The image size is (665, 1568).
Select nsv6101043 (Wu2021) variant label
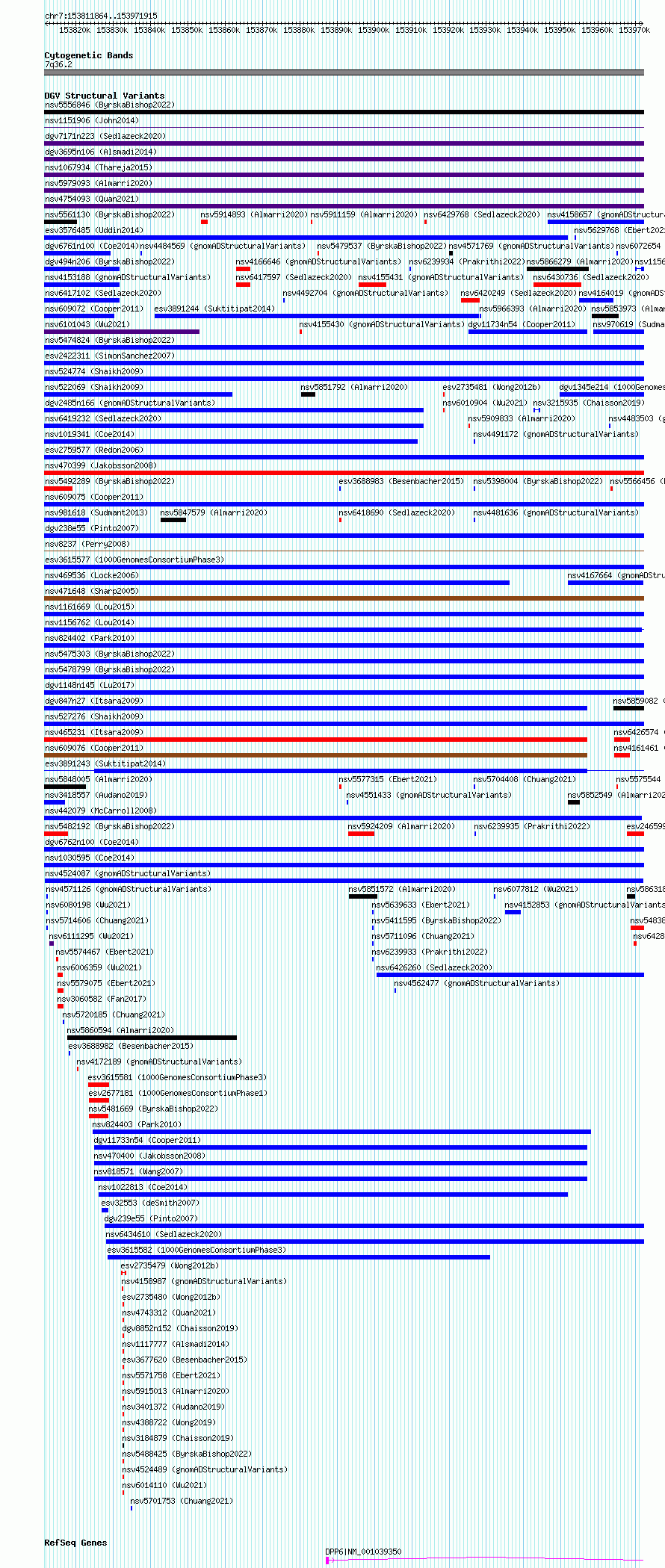[x=87, y=324]
